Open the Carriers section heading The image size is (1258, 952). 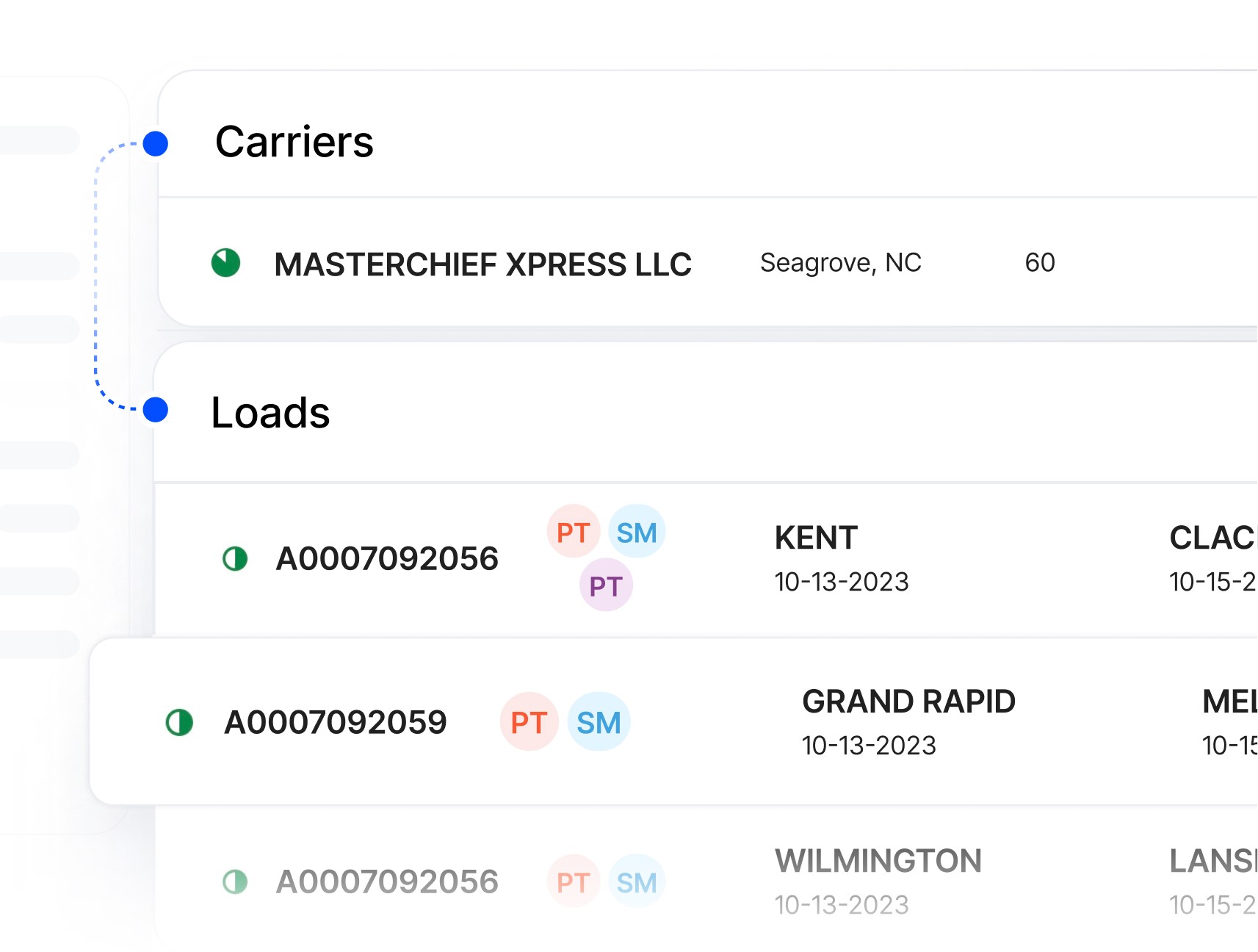[x=294, y=142]
